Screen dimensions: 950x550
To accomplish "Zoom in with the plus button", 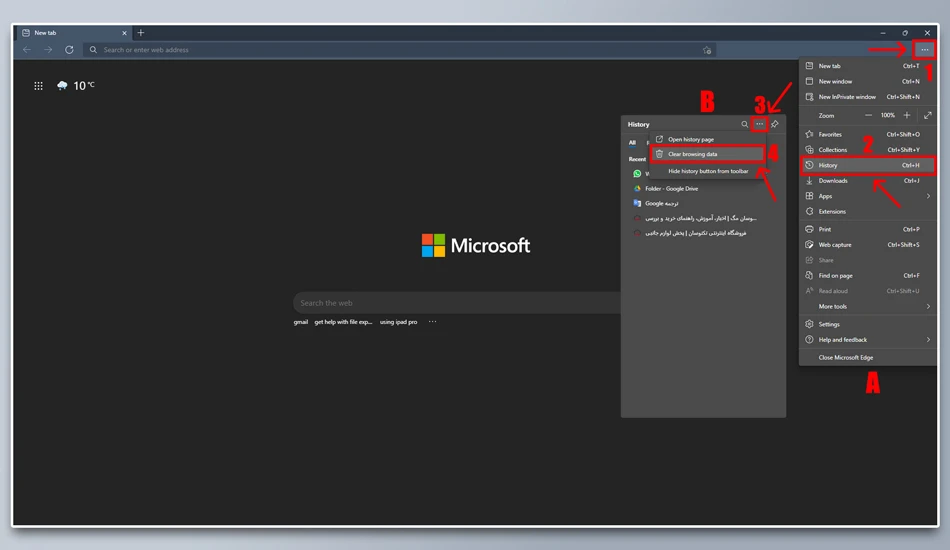I will (x=907, y=115).
